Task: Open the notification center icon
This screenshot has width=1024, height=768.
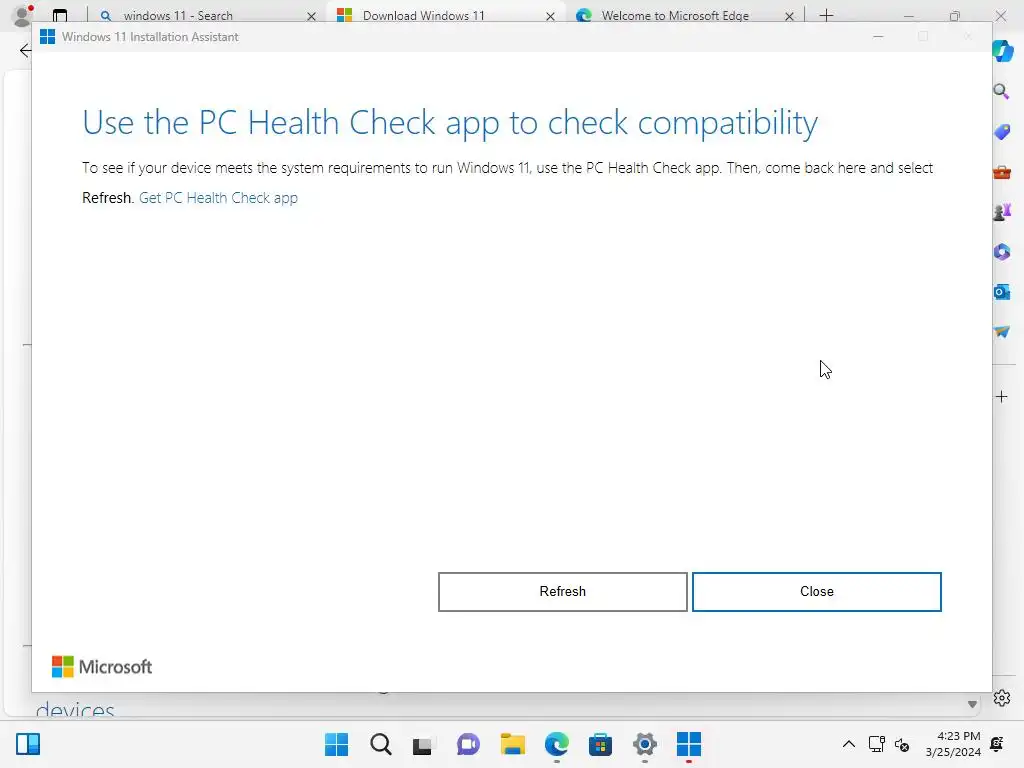Action: pos(997,744)
